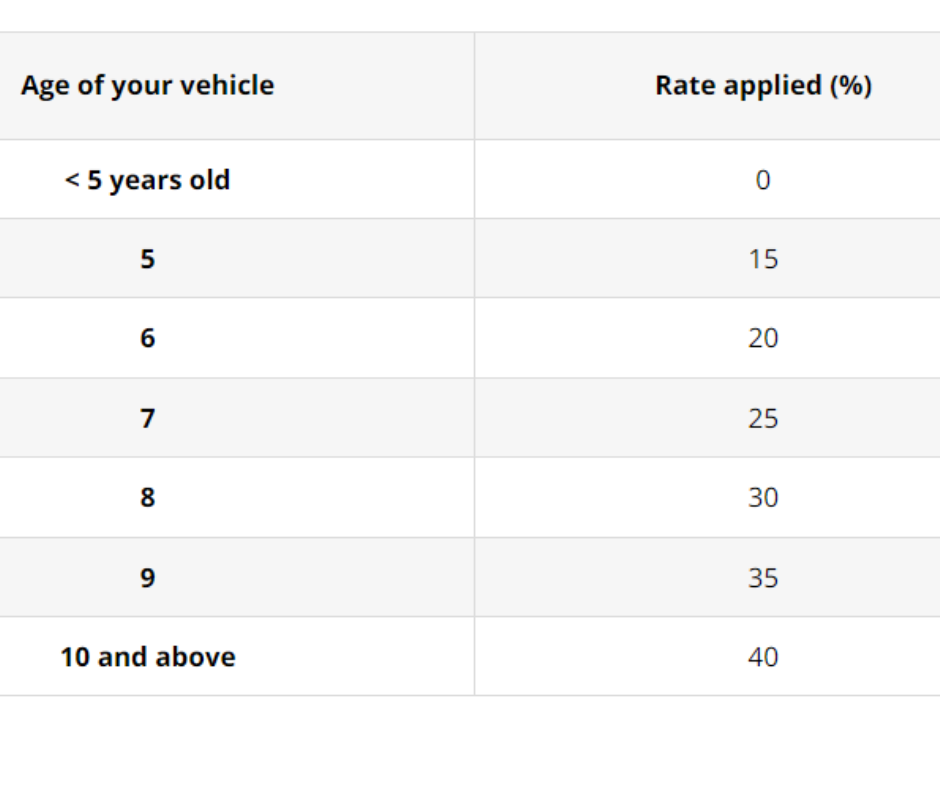Click the rate value 25
This screenshot has height=788, width=940.
[763, 418]
